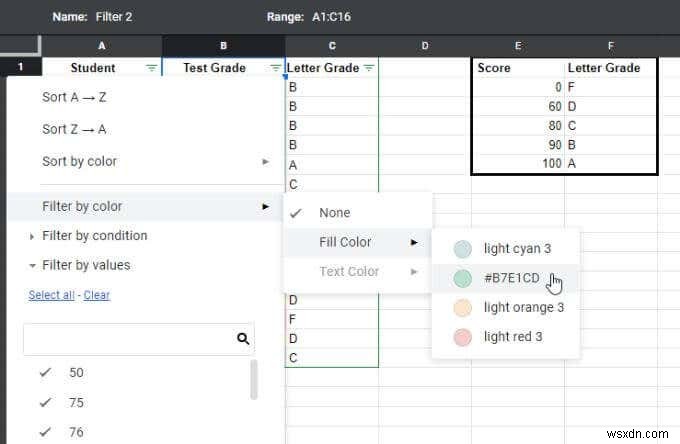Select None in the color filter submenu
The height and width of the screenshot is (444, 680).
coord(335,213)
